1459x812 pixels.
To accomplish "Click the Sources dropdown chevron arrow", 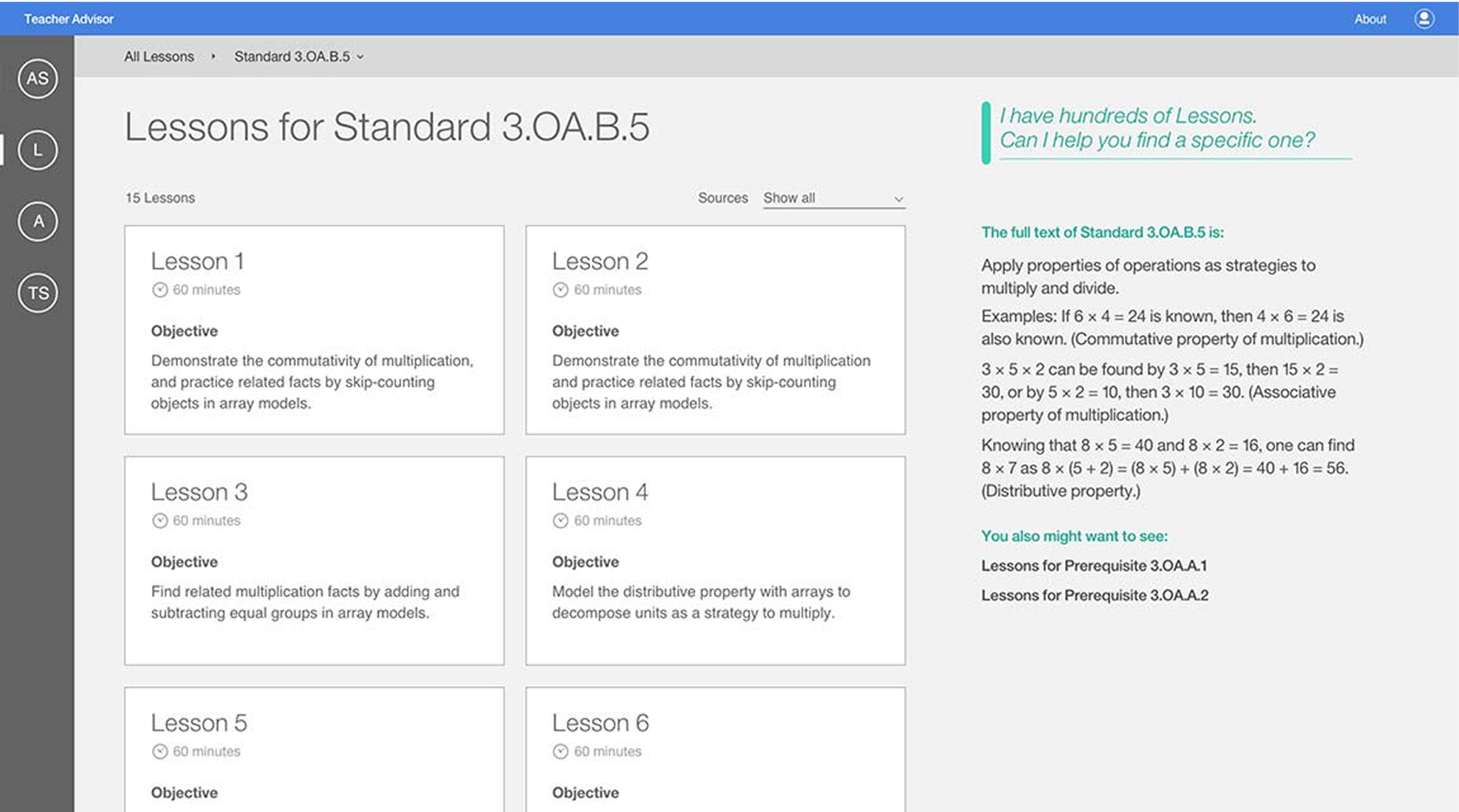I will click(898, 199).
